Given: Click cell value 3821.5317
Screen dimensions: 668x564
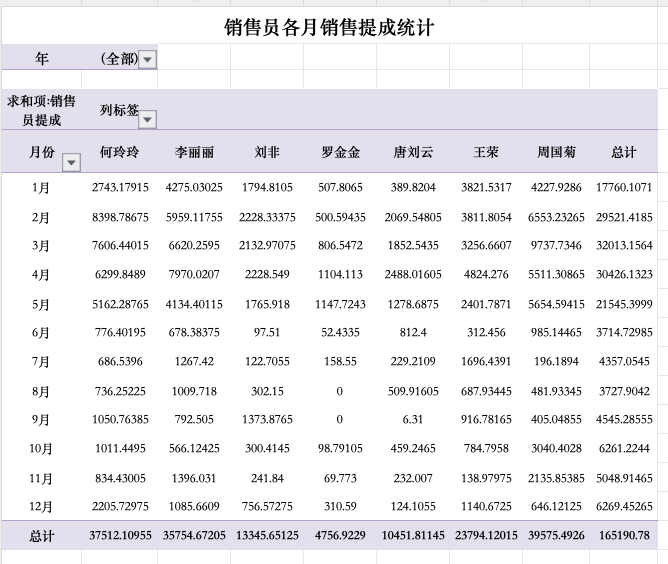Looking at the screenshot, I should [486, 187].
